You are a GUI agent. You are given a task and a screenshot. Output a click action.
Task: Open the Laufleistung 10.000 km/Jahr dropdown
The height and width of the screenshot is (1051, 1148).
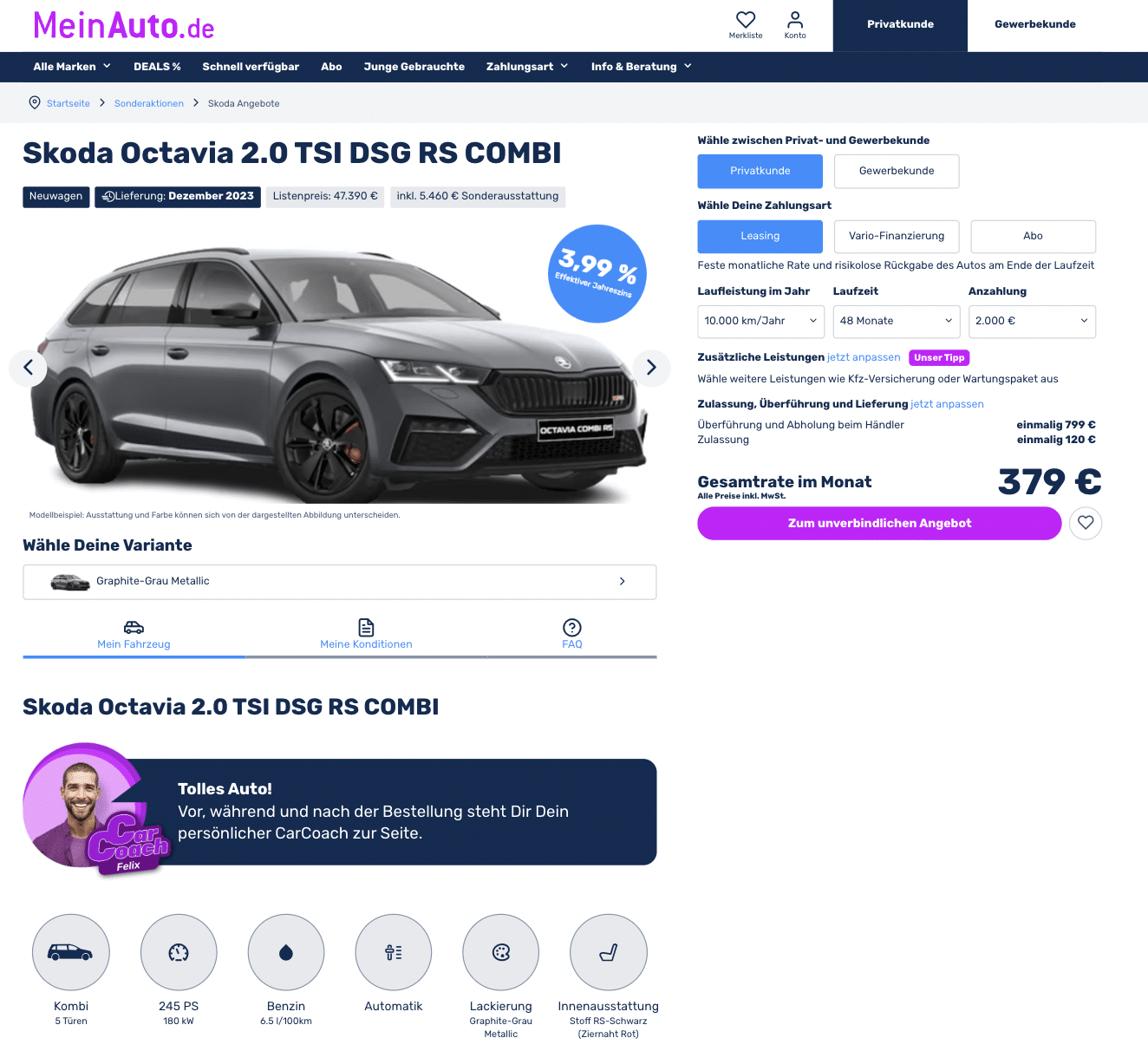coord(761,321)
